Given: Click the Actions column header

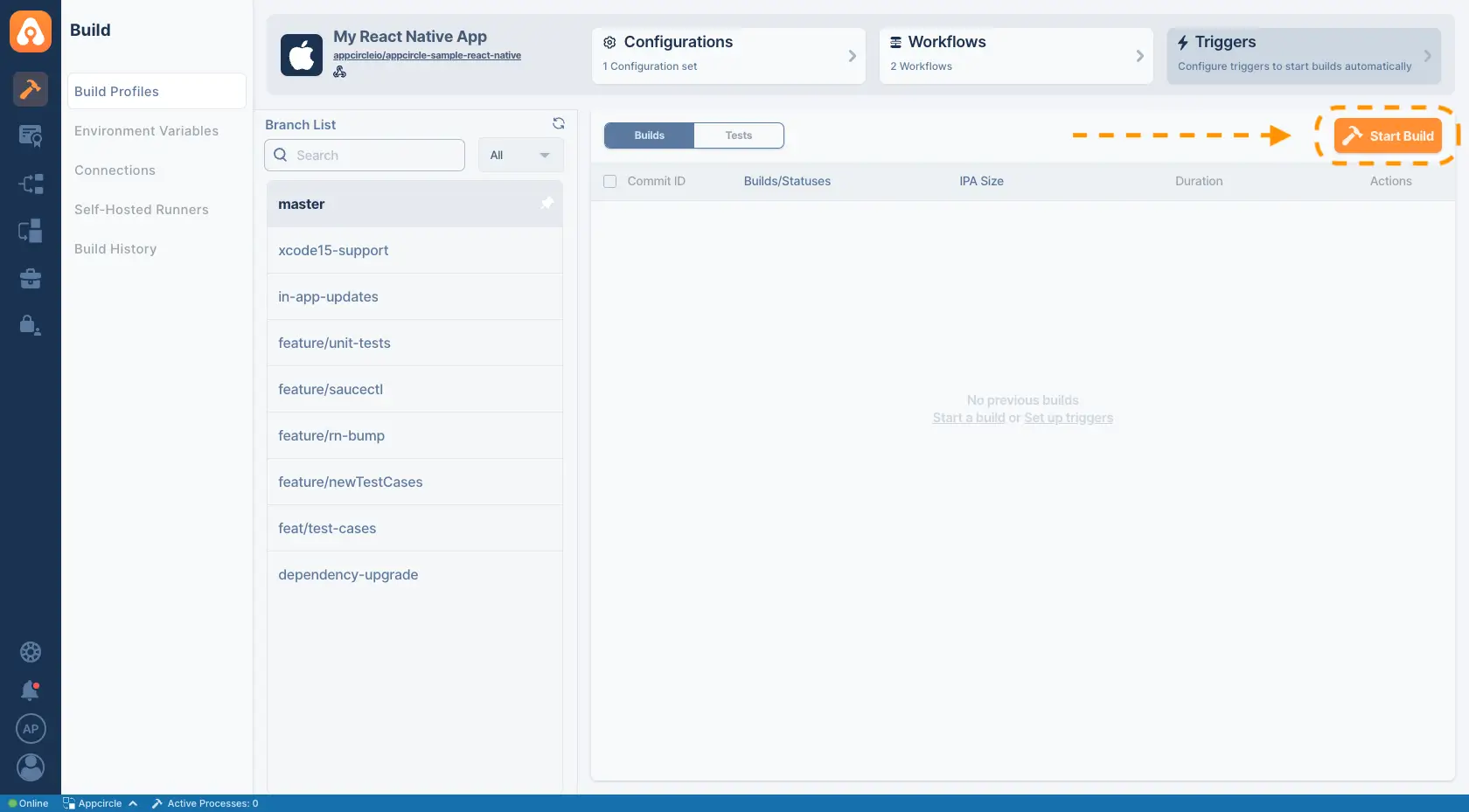Looking at the screenshot, I should [x=1391, y=181].
